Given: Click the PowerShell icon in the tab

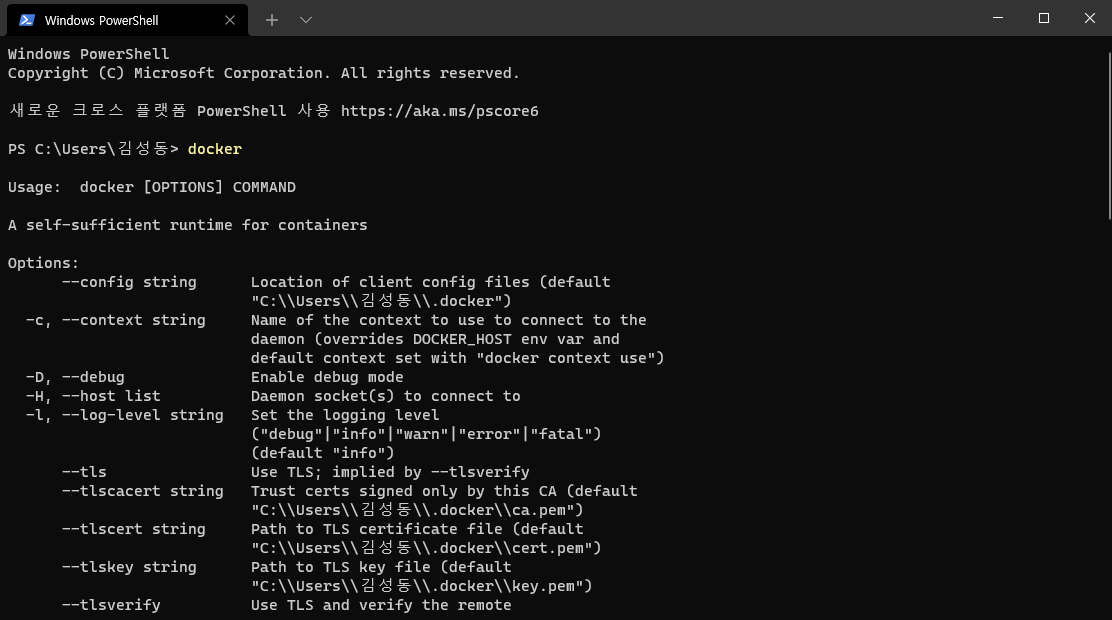Looking at the screenshot, I should (x=27, y=20).
